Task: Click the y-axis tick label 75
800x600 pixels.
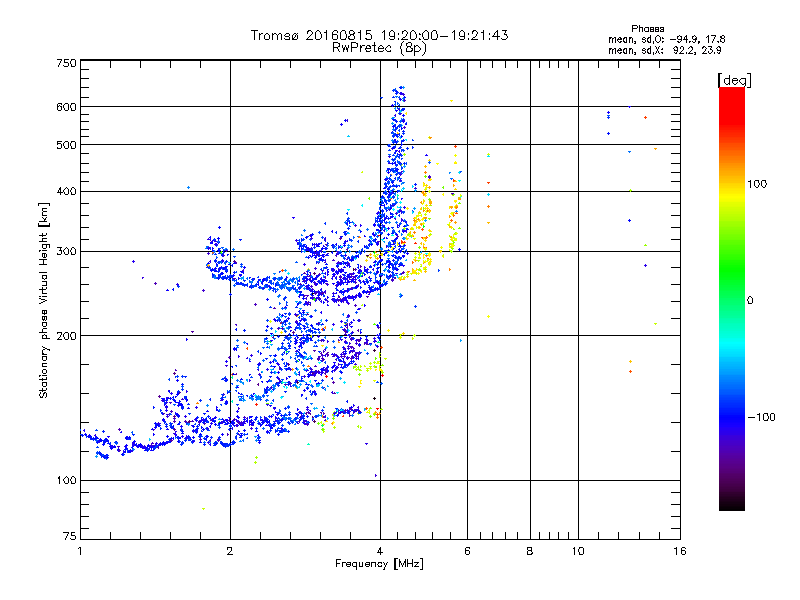Action: [70, 536]
